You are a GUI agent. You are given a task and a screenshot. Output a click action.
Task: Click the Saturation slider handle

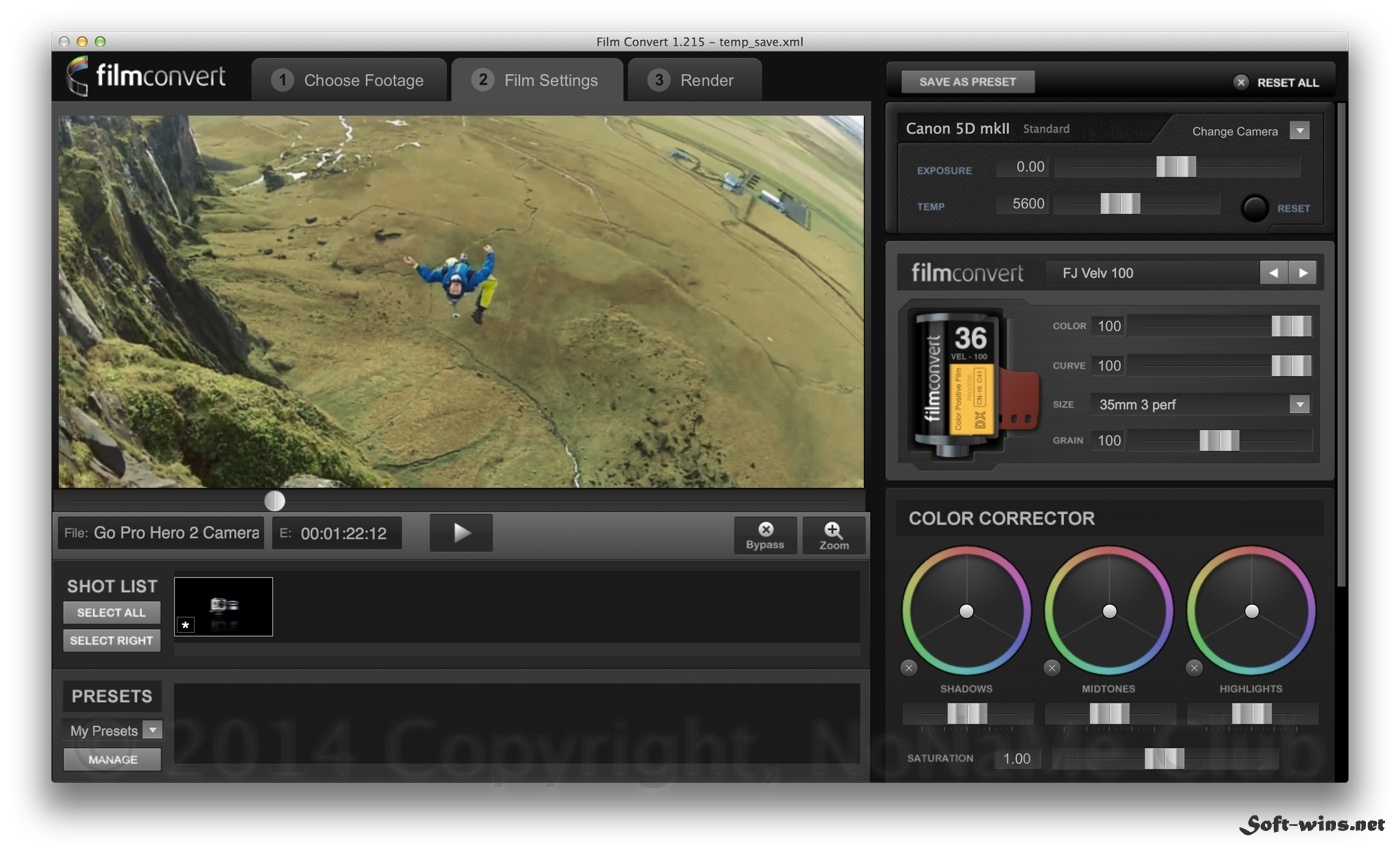click(x=1164, y=758)
